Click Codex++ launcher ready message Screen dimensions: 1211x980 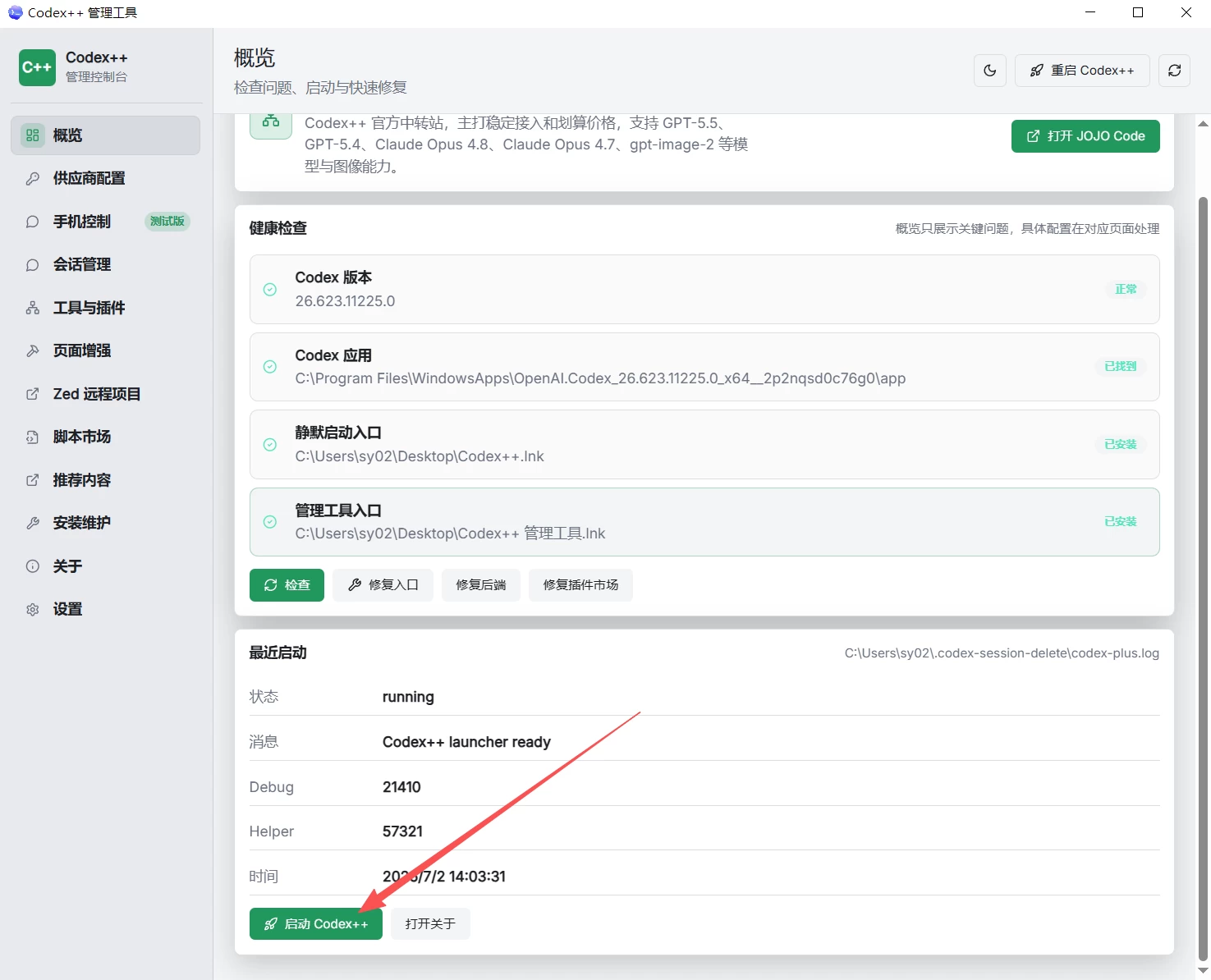(466, 742)
